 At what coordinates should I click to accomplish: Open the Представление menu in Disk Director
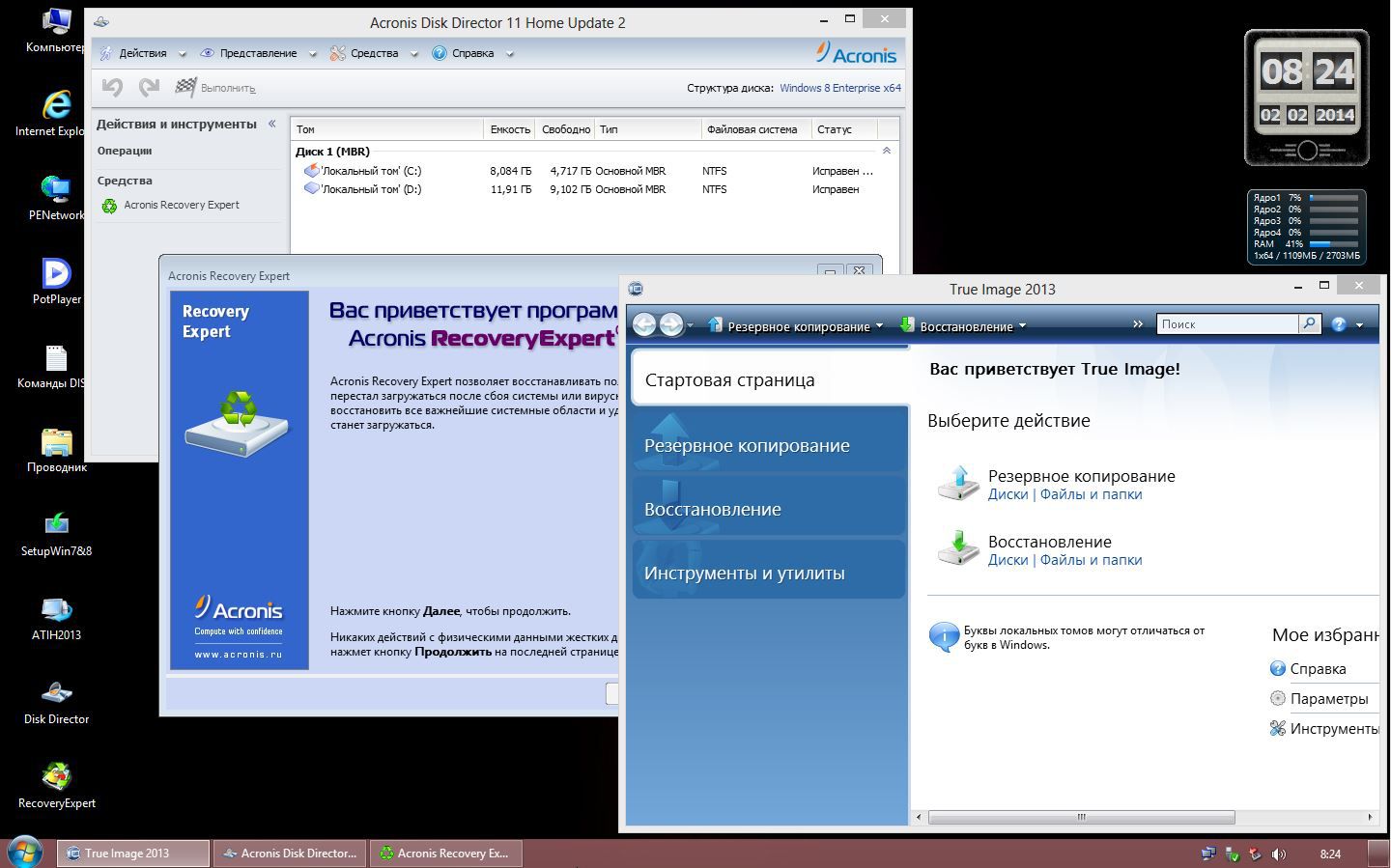pos(258,53)
